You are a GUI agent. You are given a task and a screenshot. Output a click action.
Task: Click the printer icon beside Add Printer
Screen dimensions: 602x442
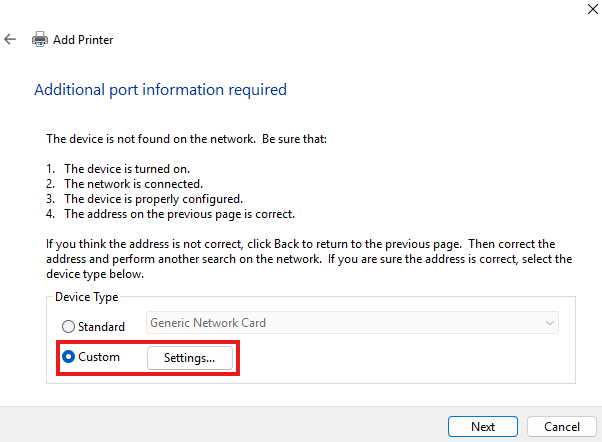pos(40,39)
